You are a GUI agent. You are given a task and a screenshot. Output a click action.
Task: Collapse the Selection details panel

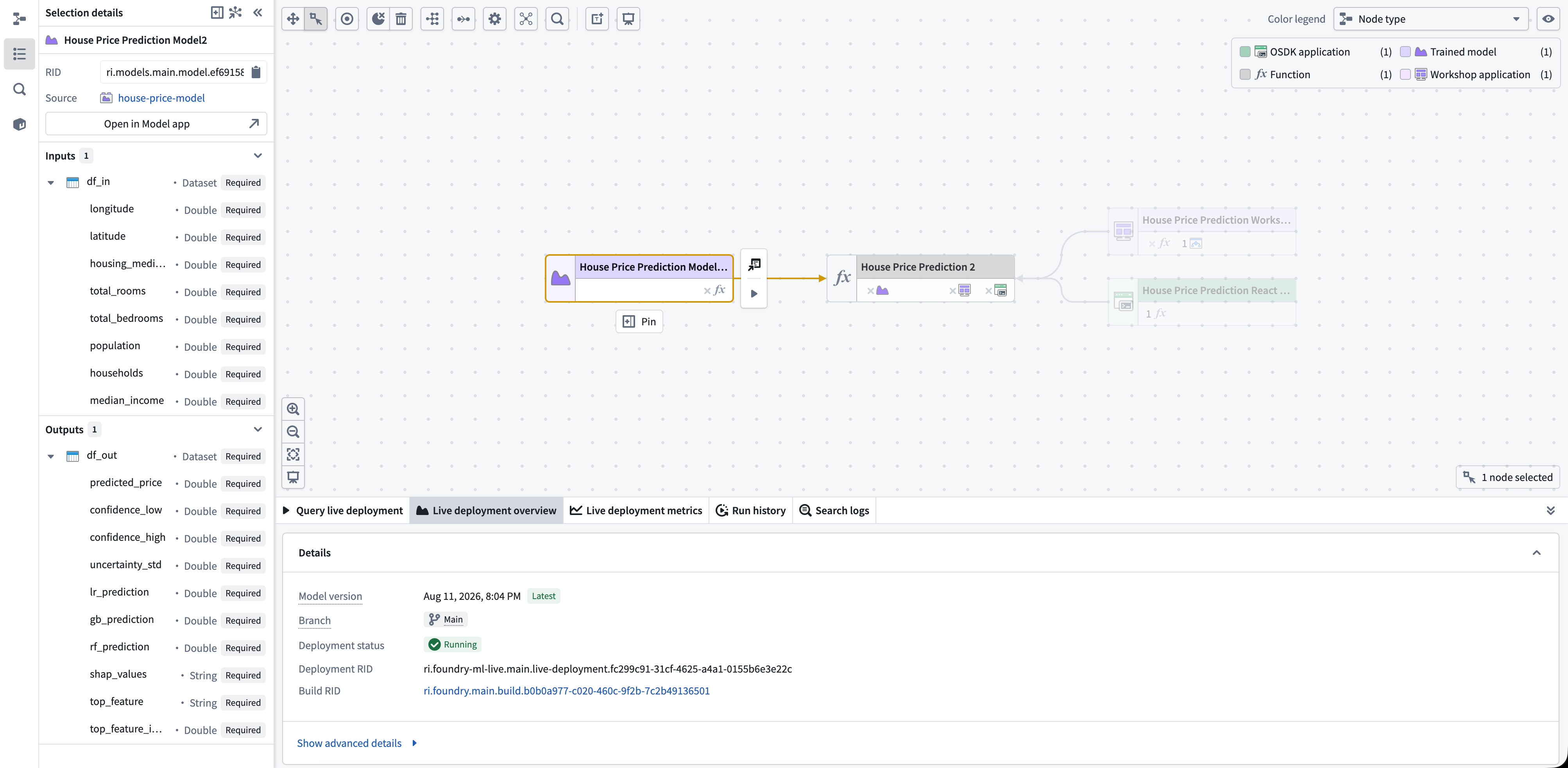258,12
